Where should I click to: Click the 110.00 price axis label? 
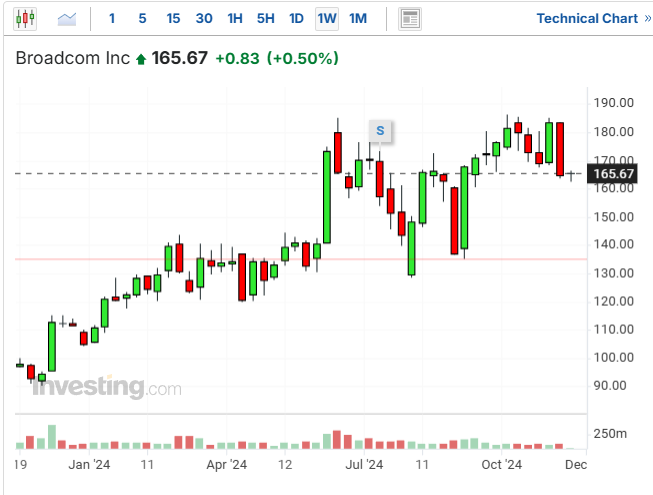[613, 329]
